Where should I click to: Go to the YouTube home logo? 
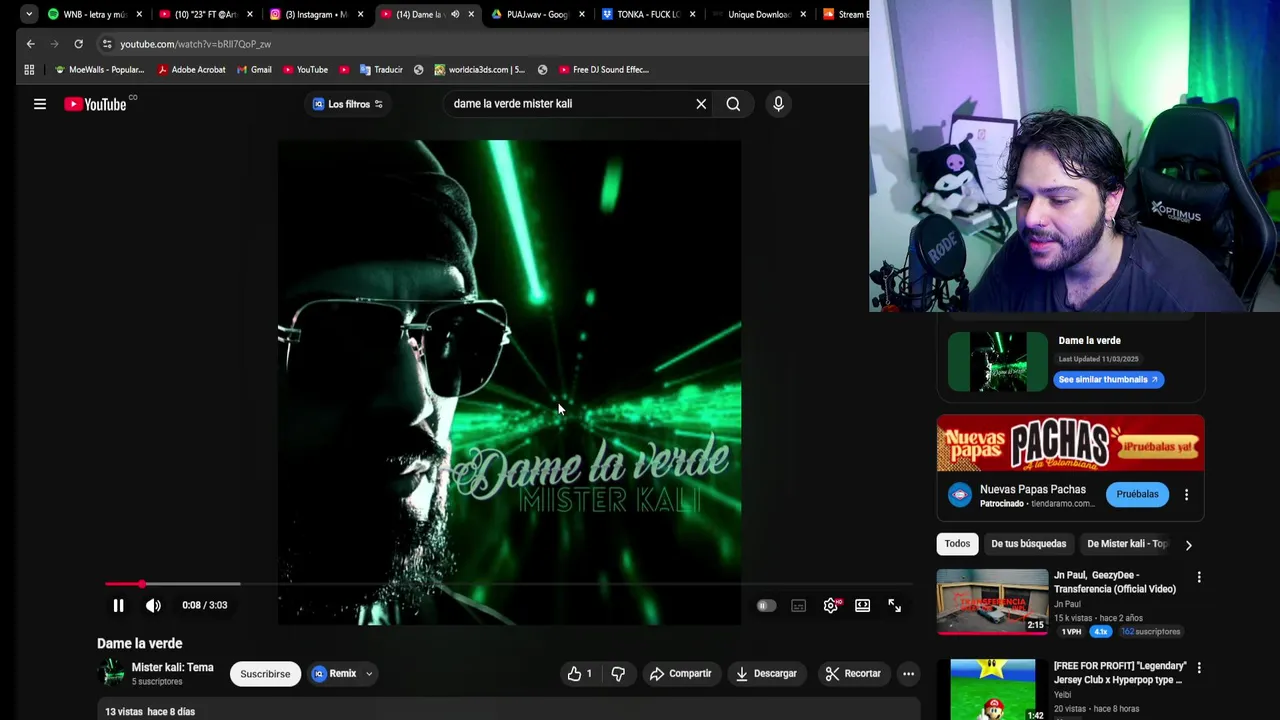[x=95, y=104]
